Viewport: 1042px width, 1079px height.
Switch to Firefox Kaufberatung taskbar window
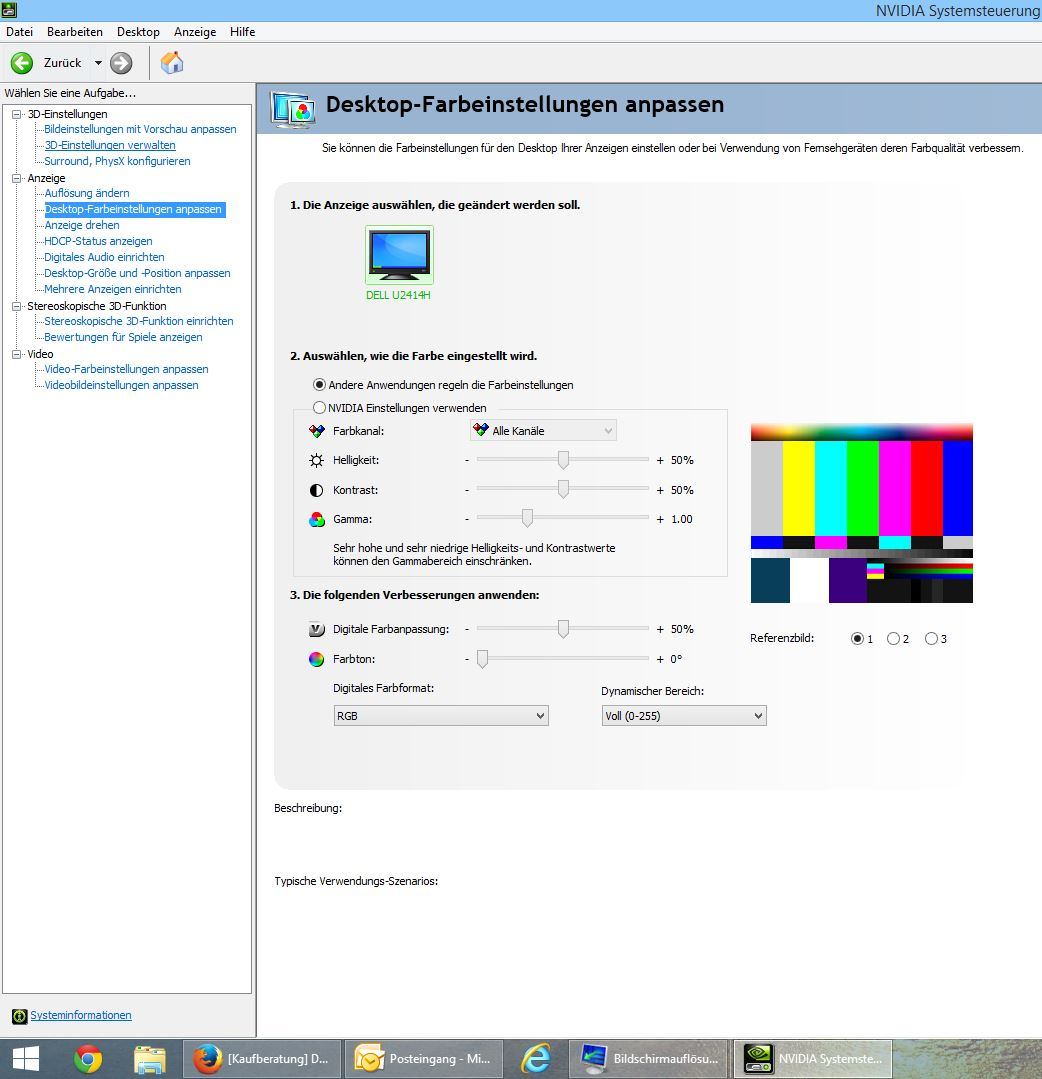(x=260, y=1059)
